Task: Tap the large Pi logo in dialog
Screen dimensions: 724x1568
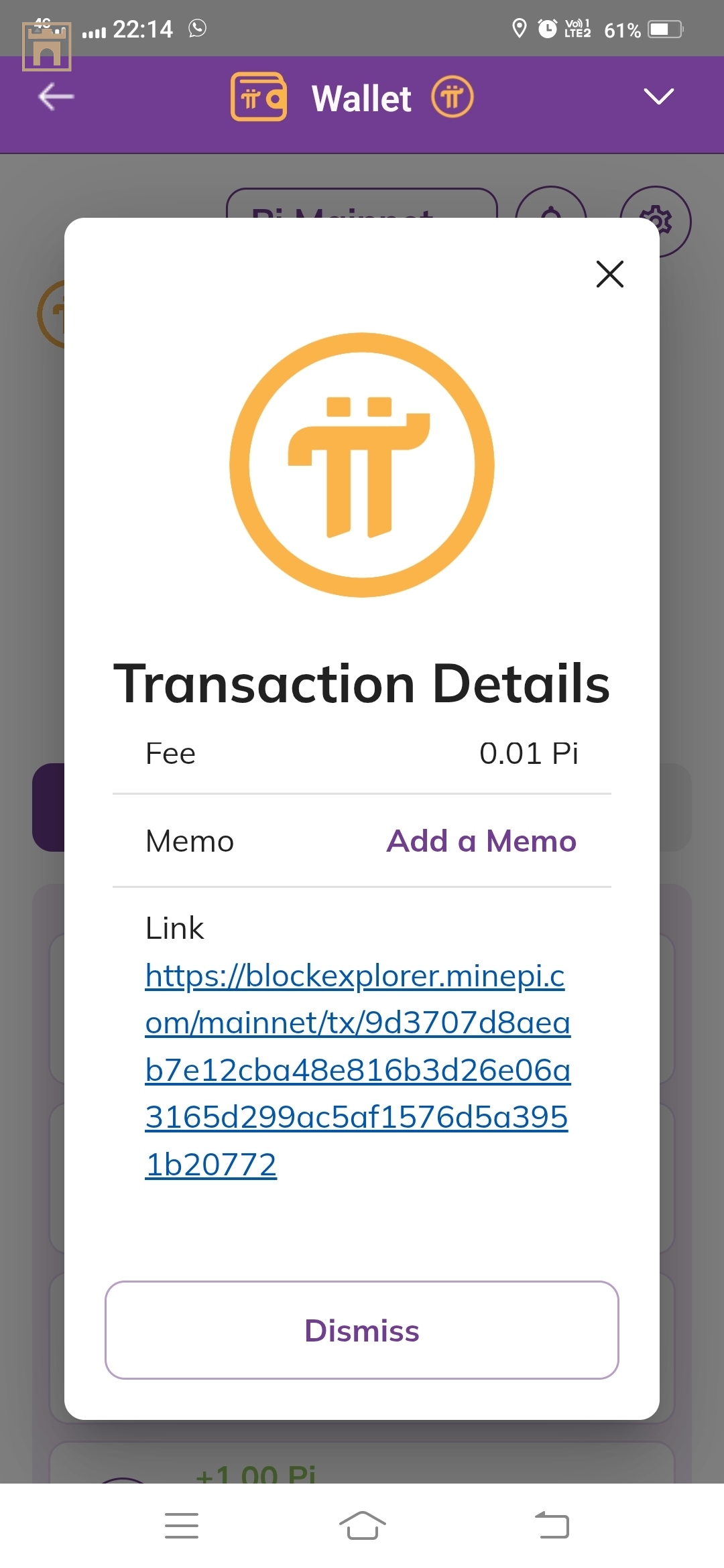Action: [x=362, y=464]
